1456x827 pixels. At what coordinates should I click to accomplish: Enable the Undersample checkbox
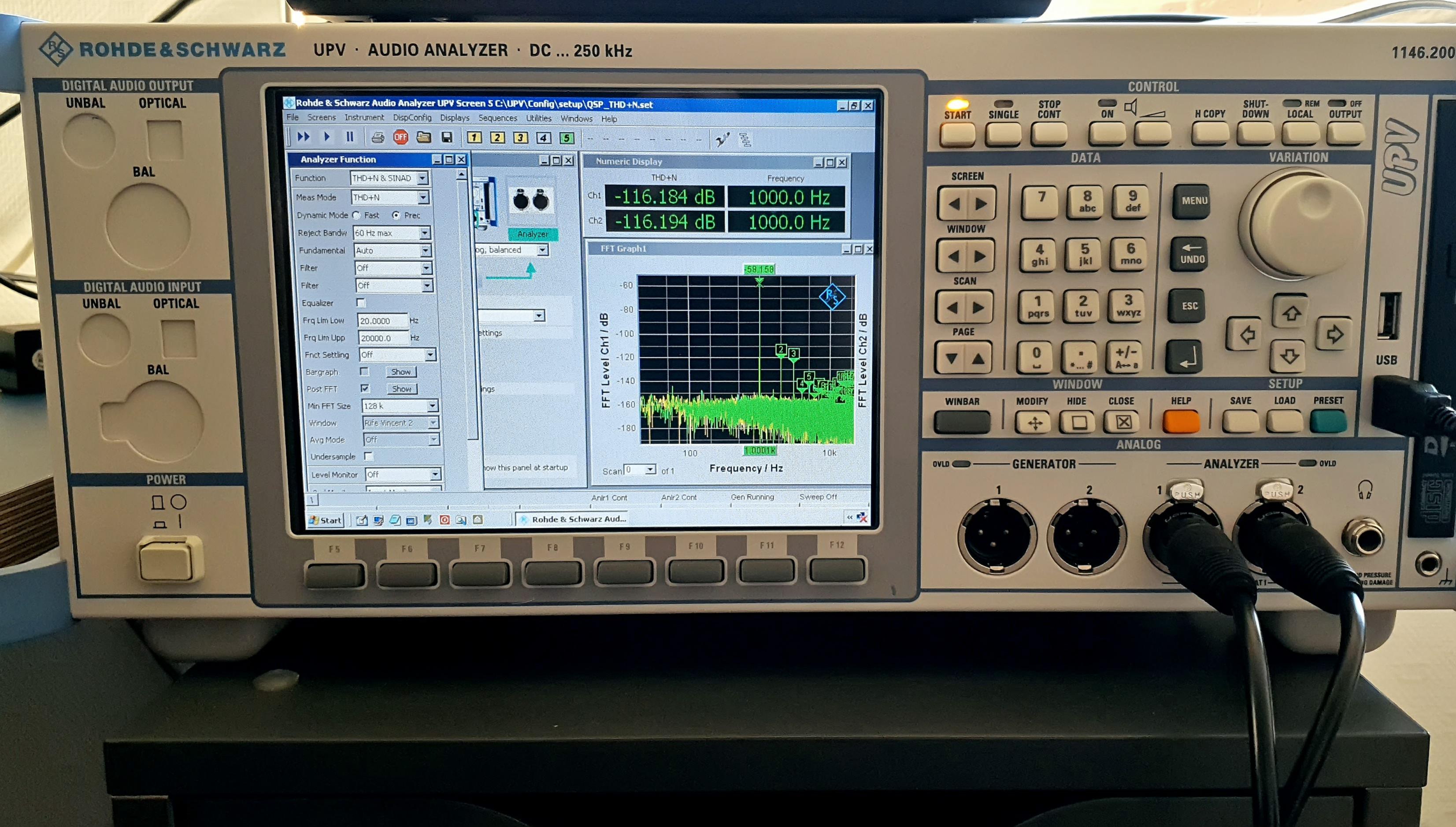coord(369,456)
